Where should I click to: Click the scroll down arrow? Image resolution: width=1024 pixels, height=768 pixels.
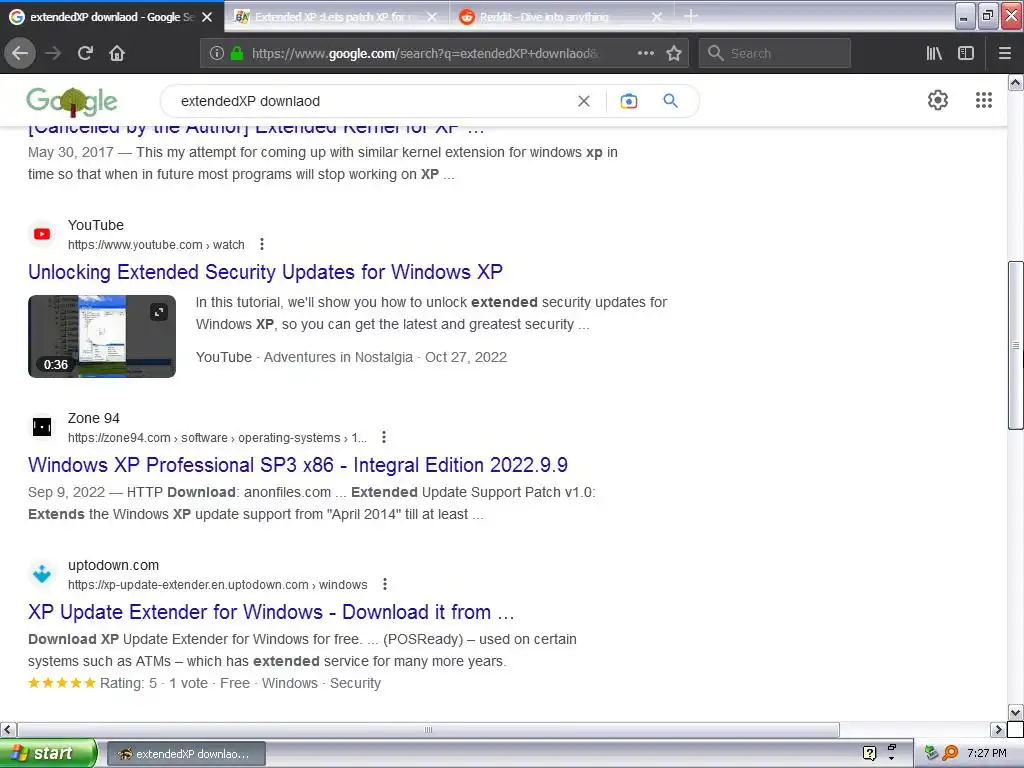point(1016,712)
